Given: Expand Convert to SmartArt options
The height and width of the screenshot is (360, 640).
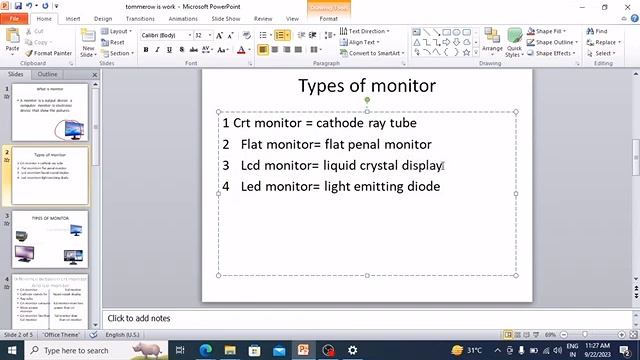Looking at the screenshot, I should pos(372,53).
